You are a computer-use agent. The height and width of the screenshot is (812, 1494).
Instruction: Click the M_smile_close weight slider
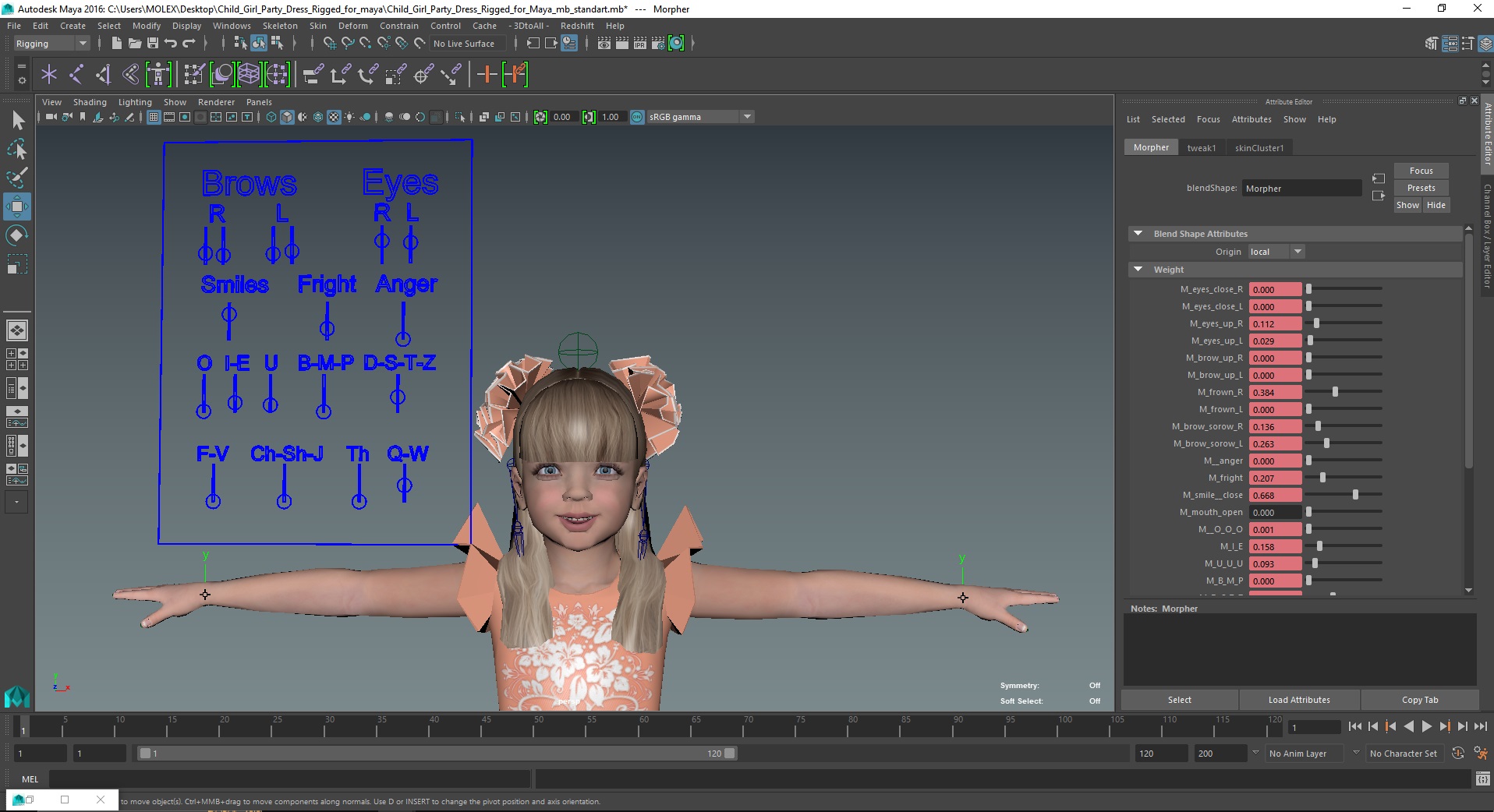(x=1344, y=495)
